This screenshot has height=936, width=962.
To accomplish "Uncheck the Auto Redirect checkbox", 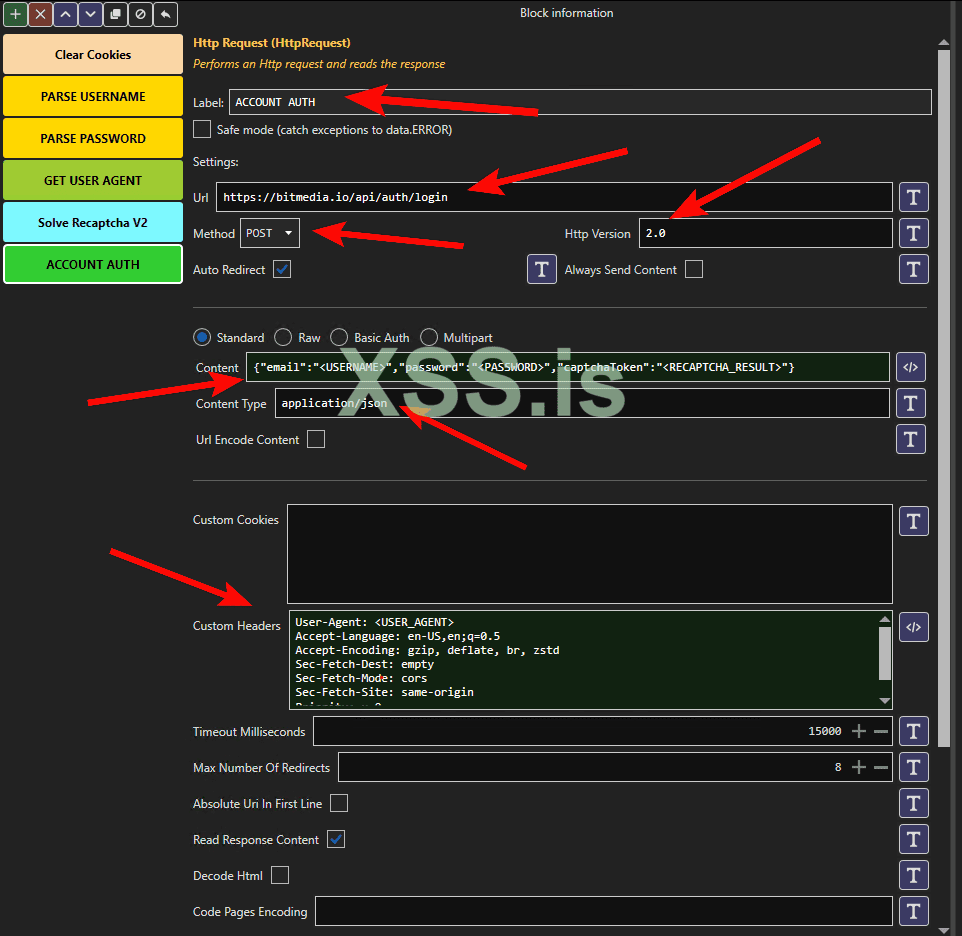I will pos(282,269).
